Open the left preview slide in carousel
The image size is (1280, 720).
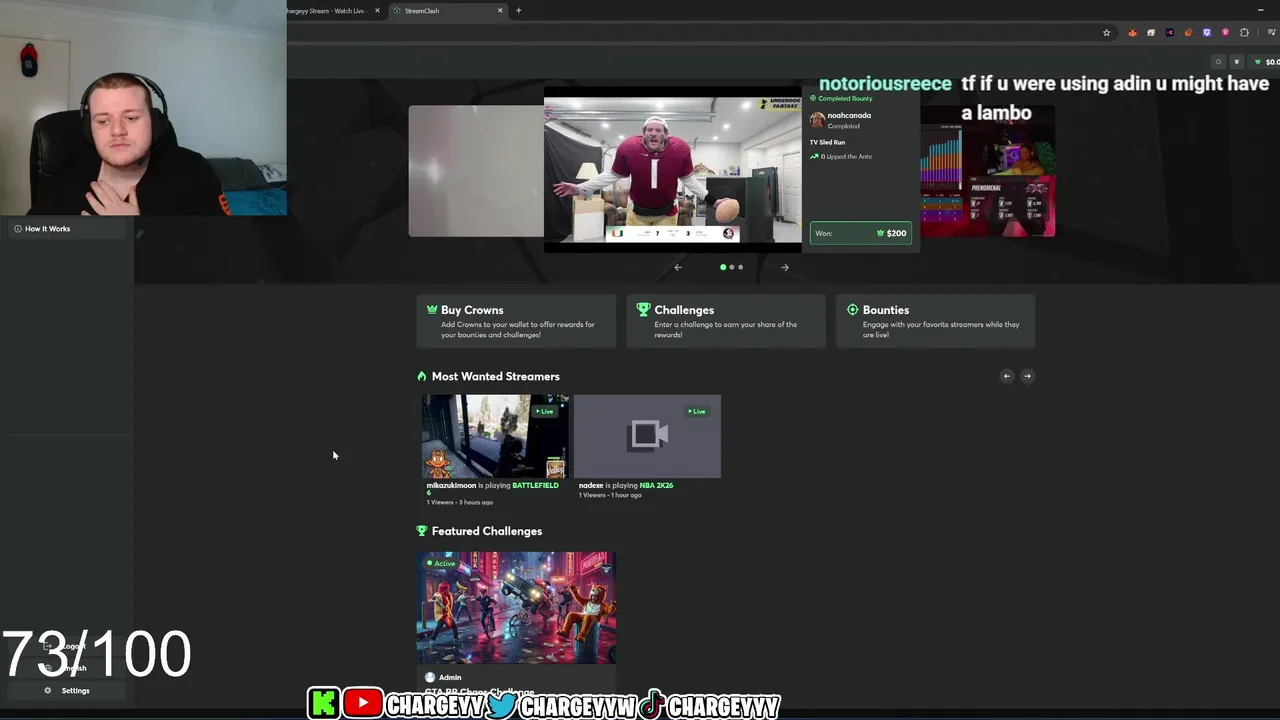click(x=476, y=171)
